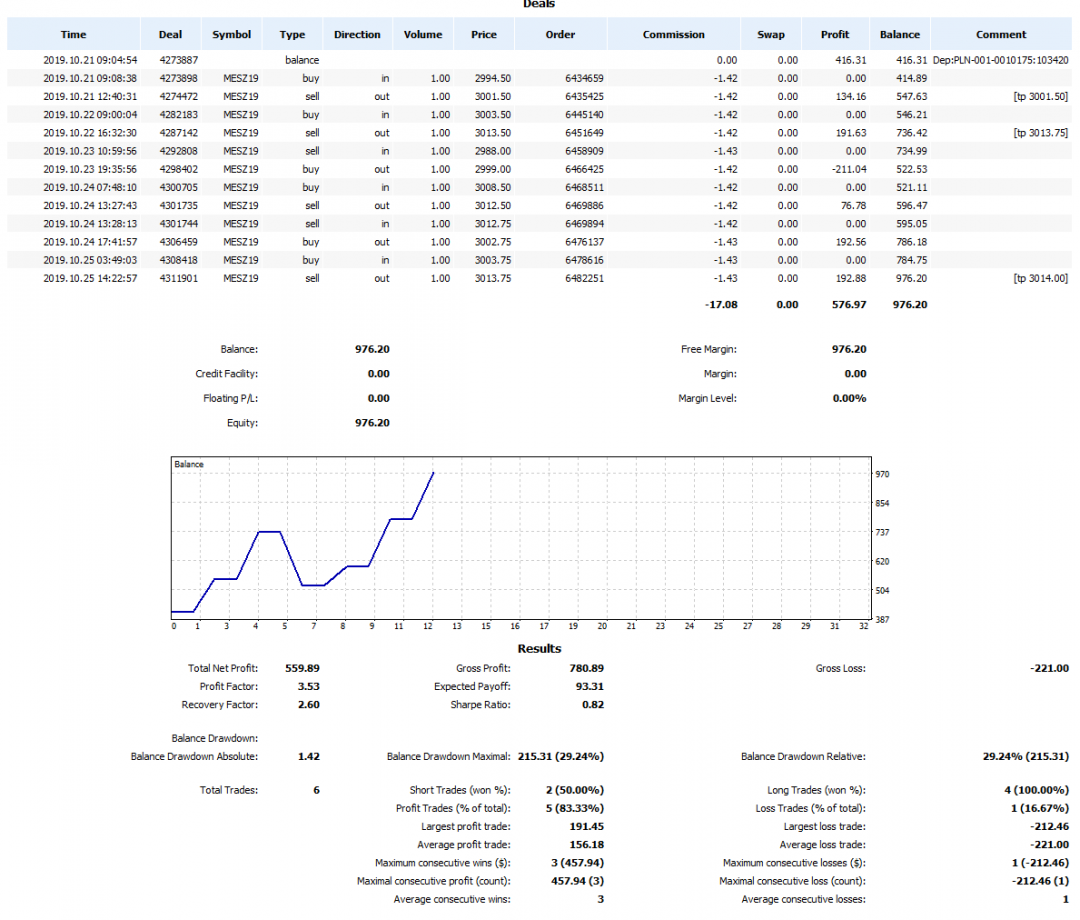Click the Gross Loss value -221.00
The height and width of the screenshot is (920, 1080).
1048,668
